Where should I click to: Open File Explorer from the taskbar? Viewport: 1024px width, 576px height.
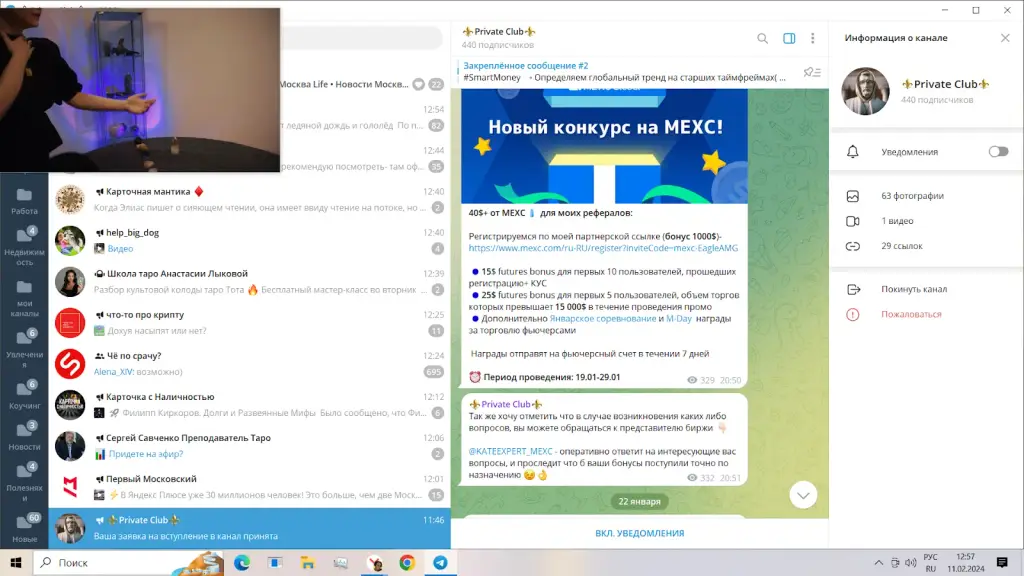(308, 562)
